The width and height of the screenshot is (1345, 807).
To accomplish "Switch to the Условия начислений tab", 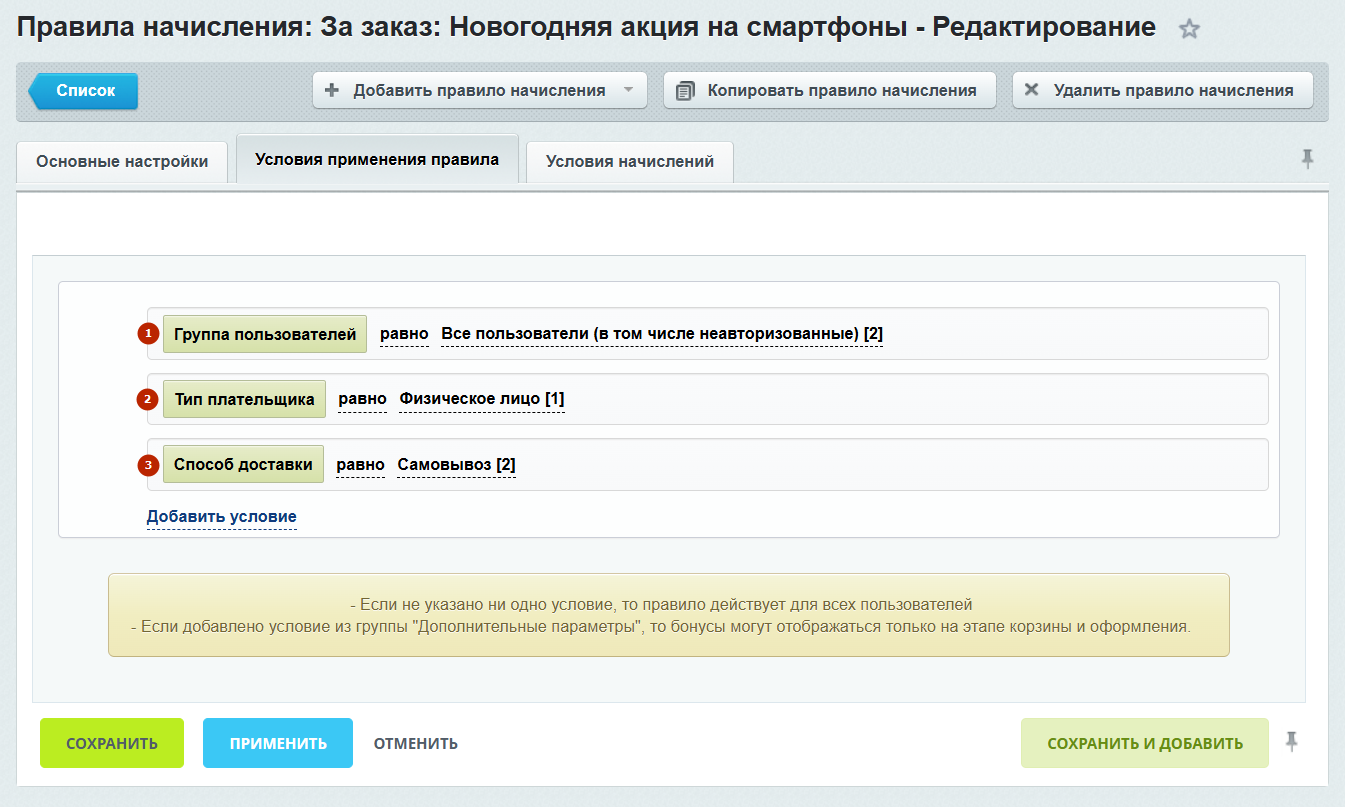I will point(629,161).
